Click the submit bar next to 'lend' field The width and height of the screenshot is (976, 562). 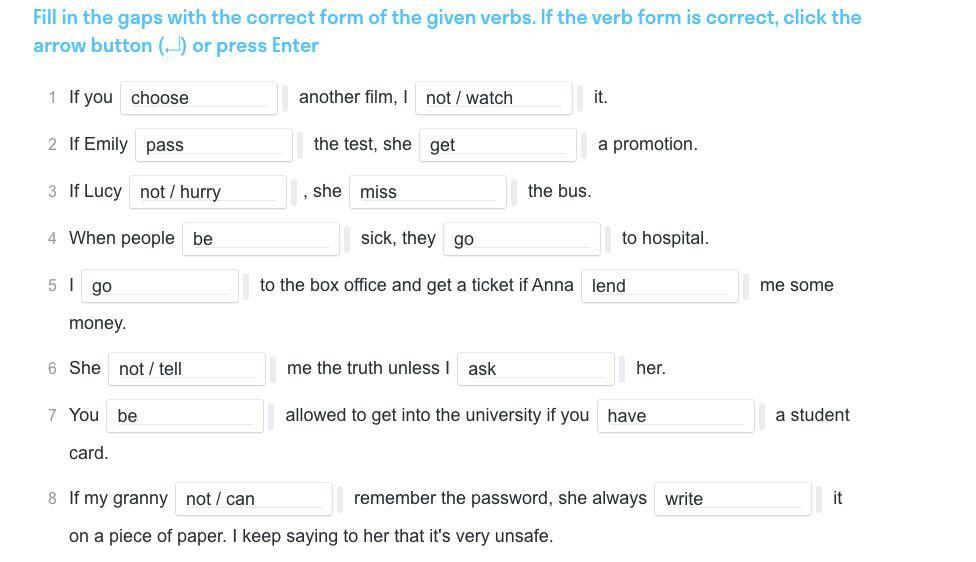tap(747, 286)
